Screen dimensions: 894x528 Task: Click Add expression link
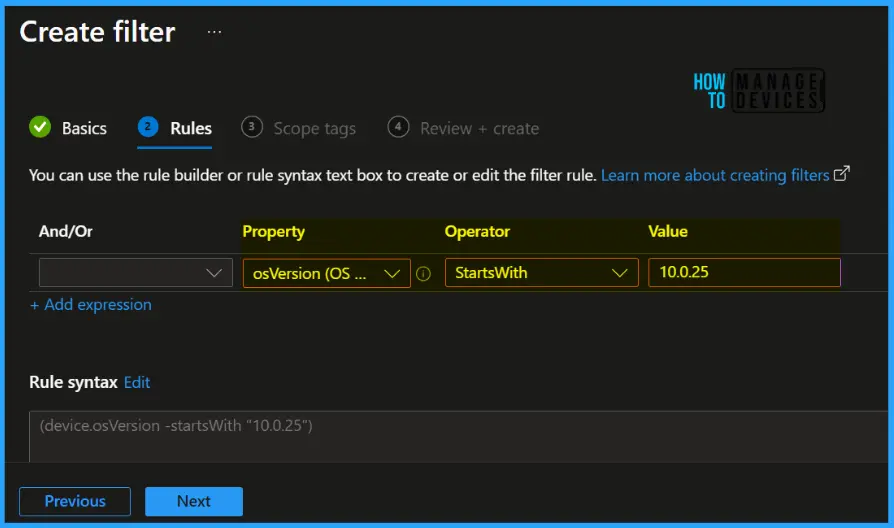(91, 304)
